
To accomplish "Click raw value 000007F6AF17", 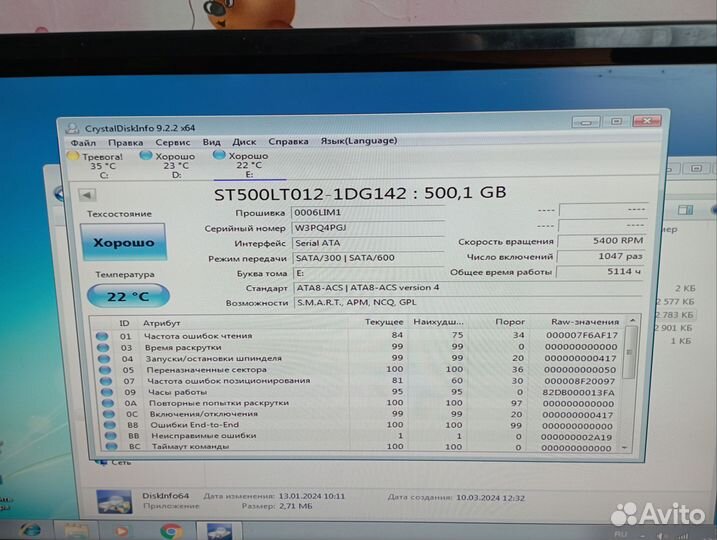I will tap(582, 335).
